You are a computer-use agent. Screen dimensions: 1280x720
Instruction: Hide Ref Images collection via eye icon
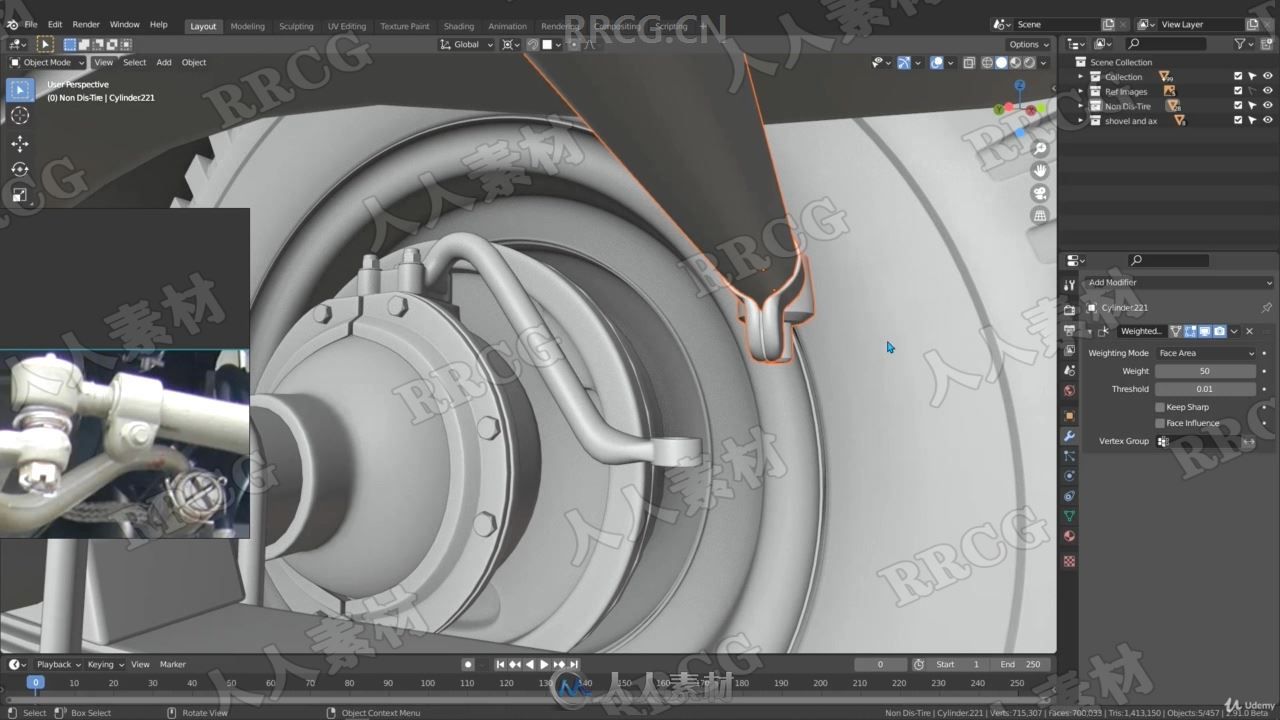click(x=1268, y=91)
